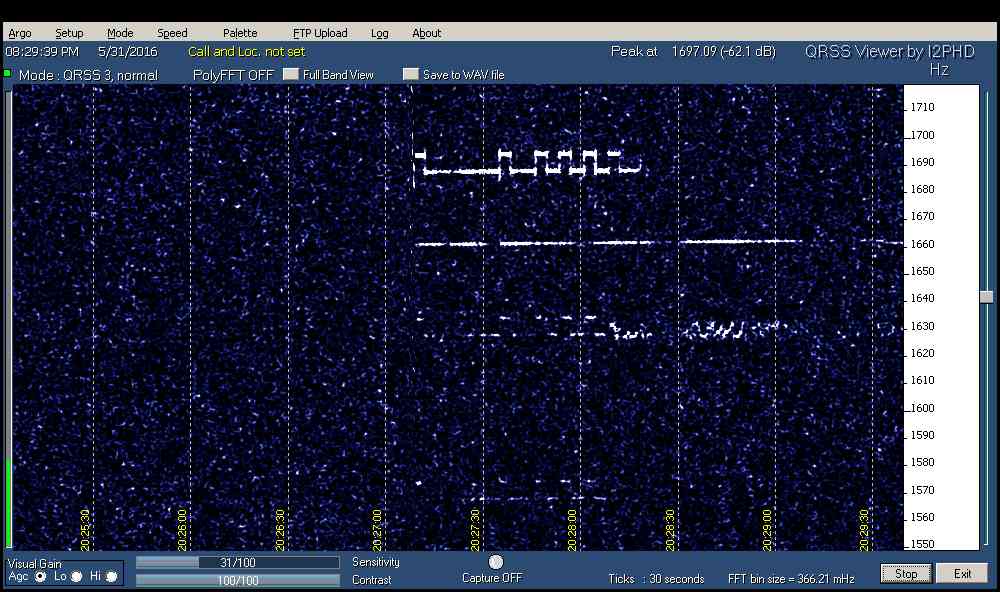Open the FTP Upload menu
The height and width of the screenshot is (592, 1000).
click(320, 33)
